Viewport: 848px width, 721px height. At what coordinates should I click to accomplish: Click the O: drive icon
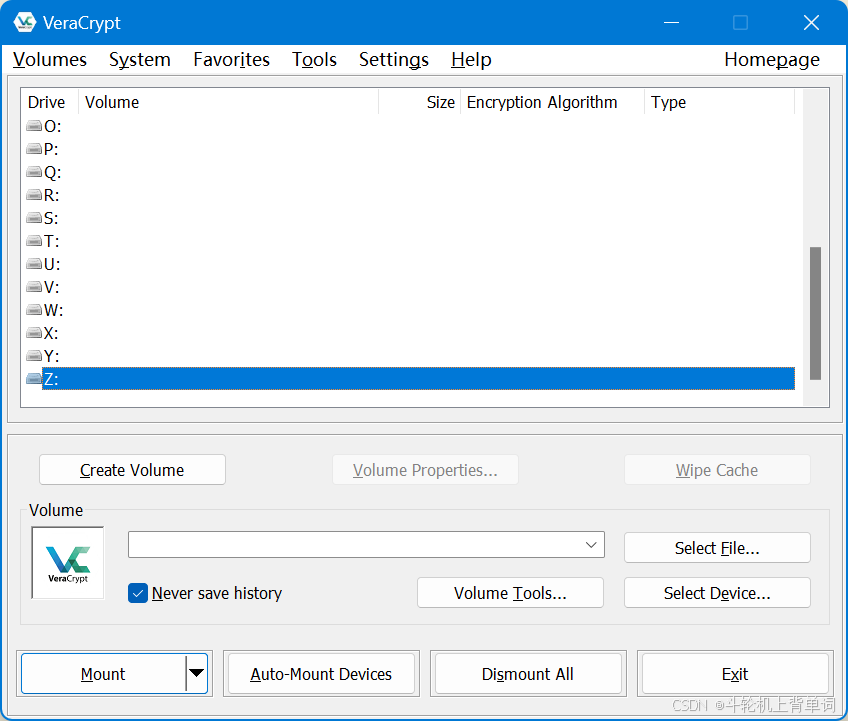34,126
